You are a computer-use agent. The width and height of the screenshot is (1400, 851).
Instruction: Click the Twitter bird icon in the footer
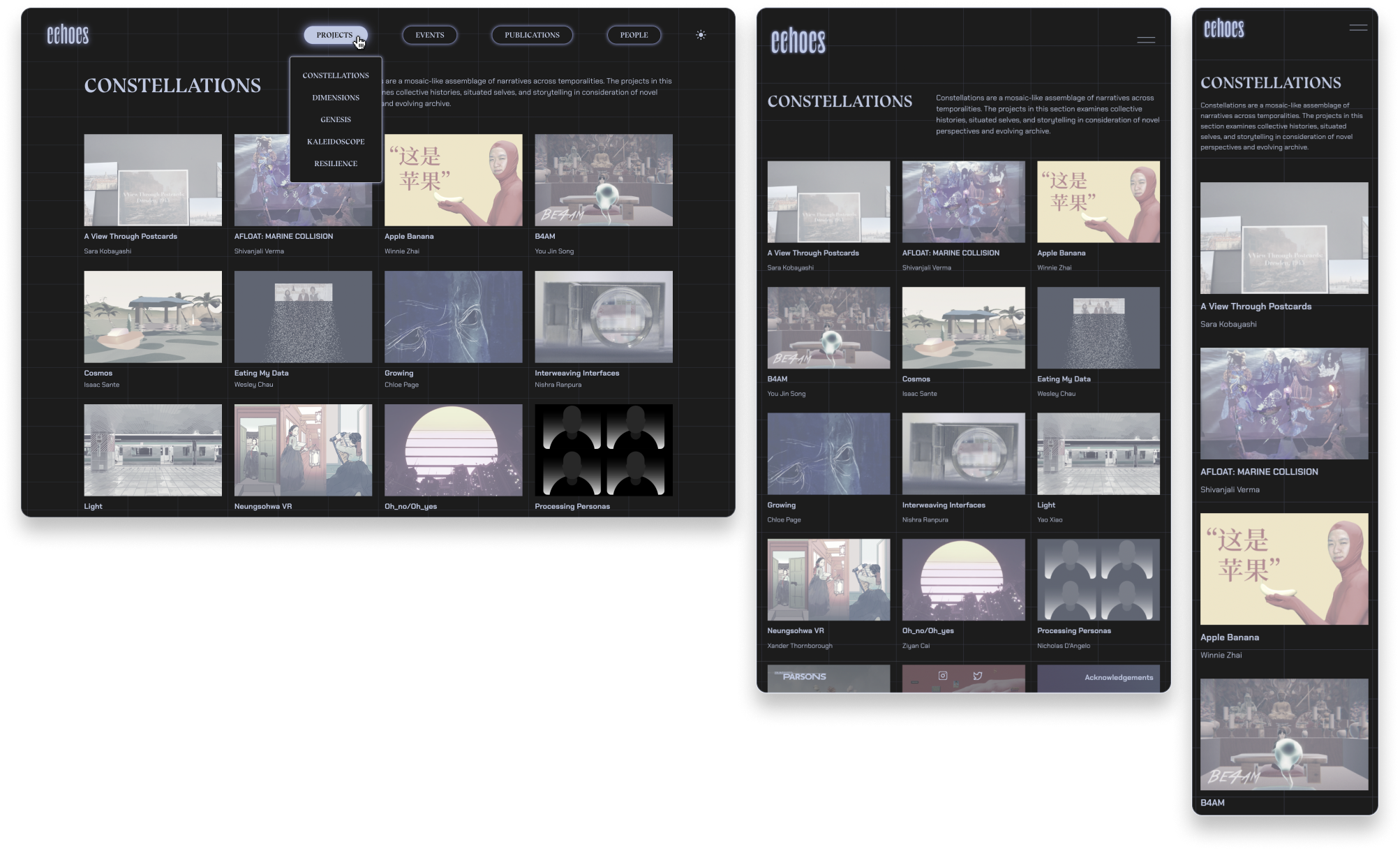[978, 675]
